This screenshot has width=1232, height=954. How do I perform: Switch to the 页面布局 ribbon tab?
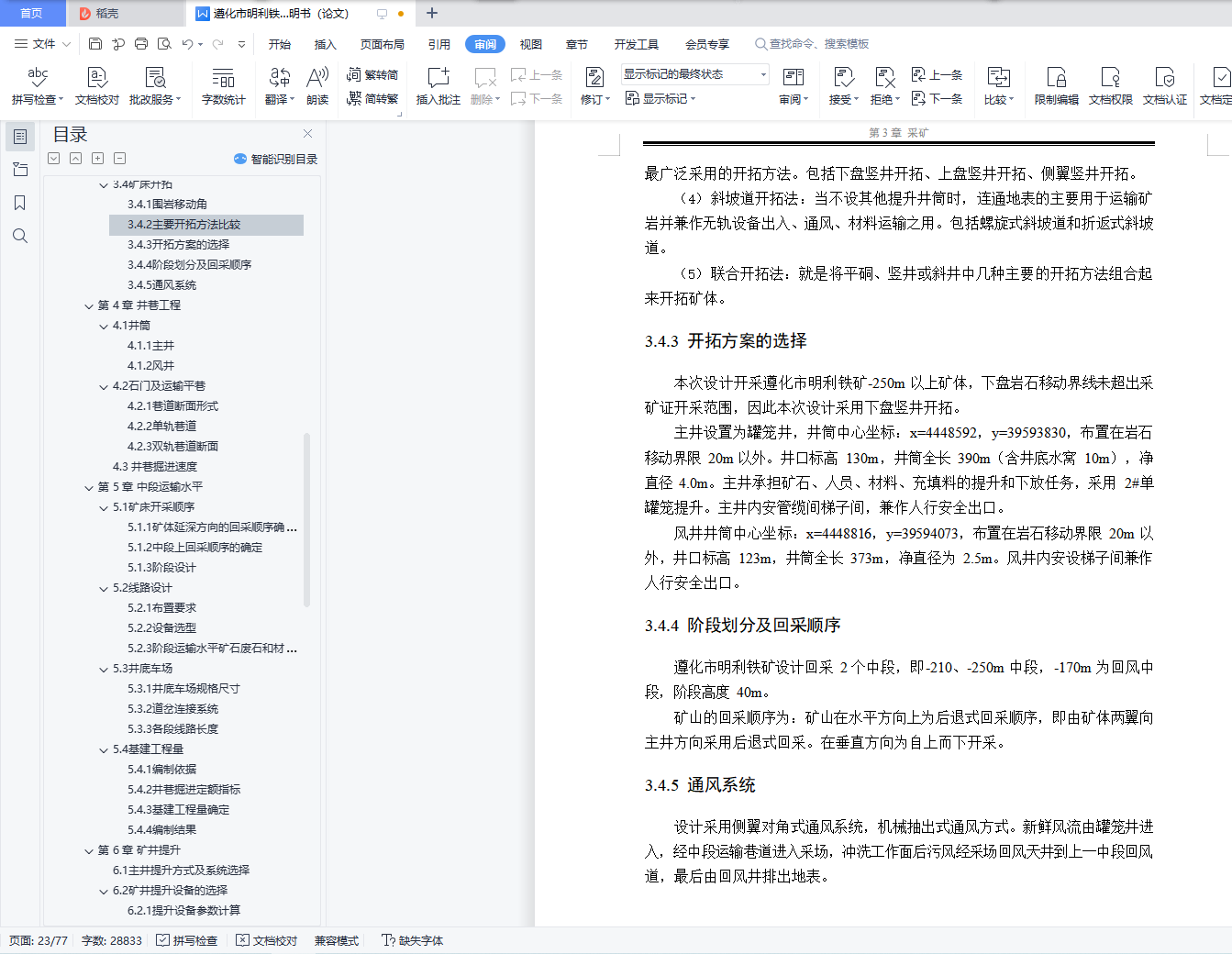click(x=383, y=44)
